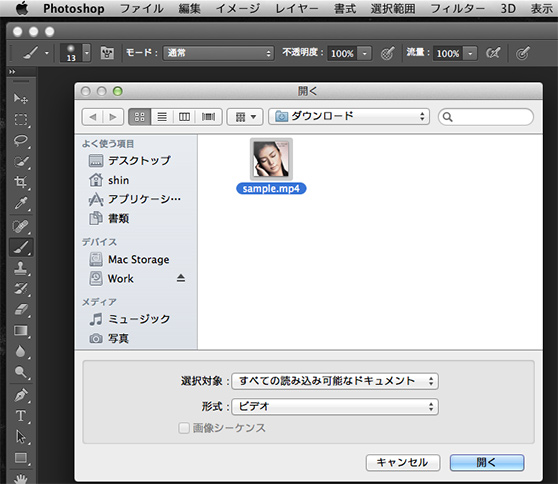Click the flow 100% value field

pos(448,53)
